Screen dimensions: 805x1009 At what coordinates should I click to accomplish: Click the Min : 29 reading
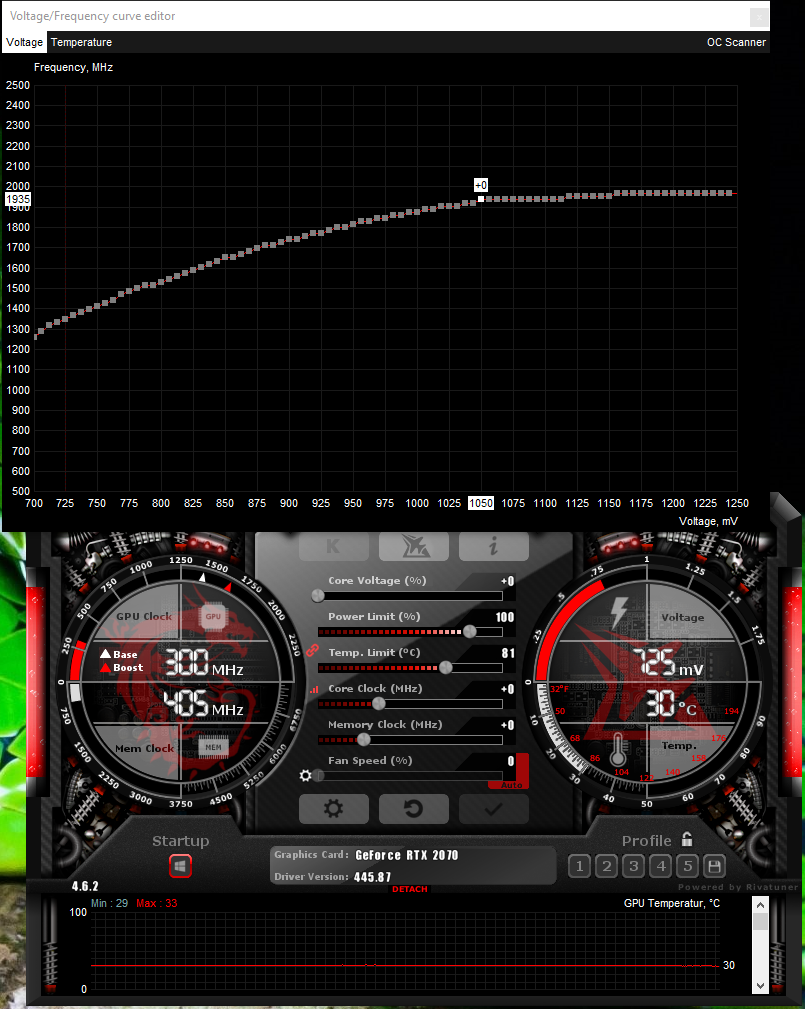pos(109,903)
